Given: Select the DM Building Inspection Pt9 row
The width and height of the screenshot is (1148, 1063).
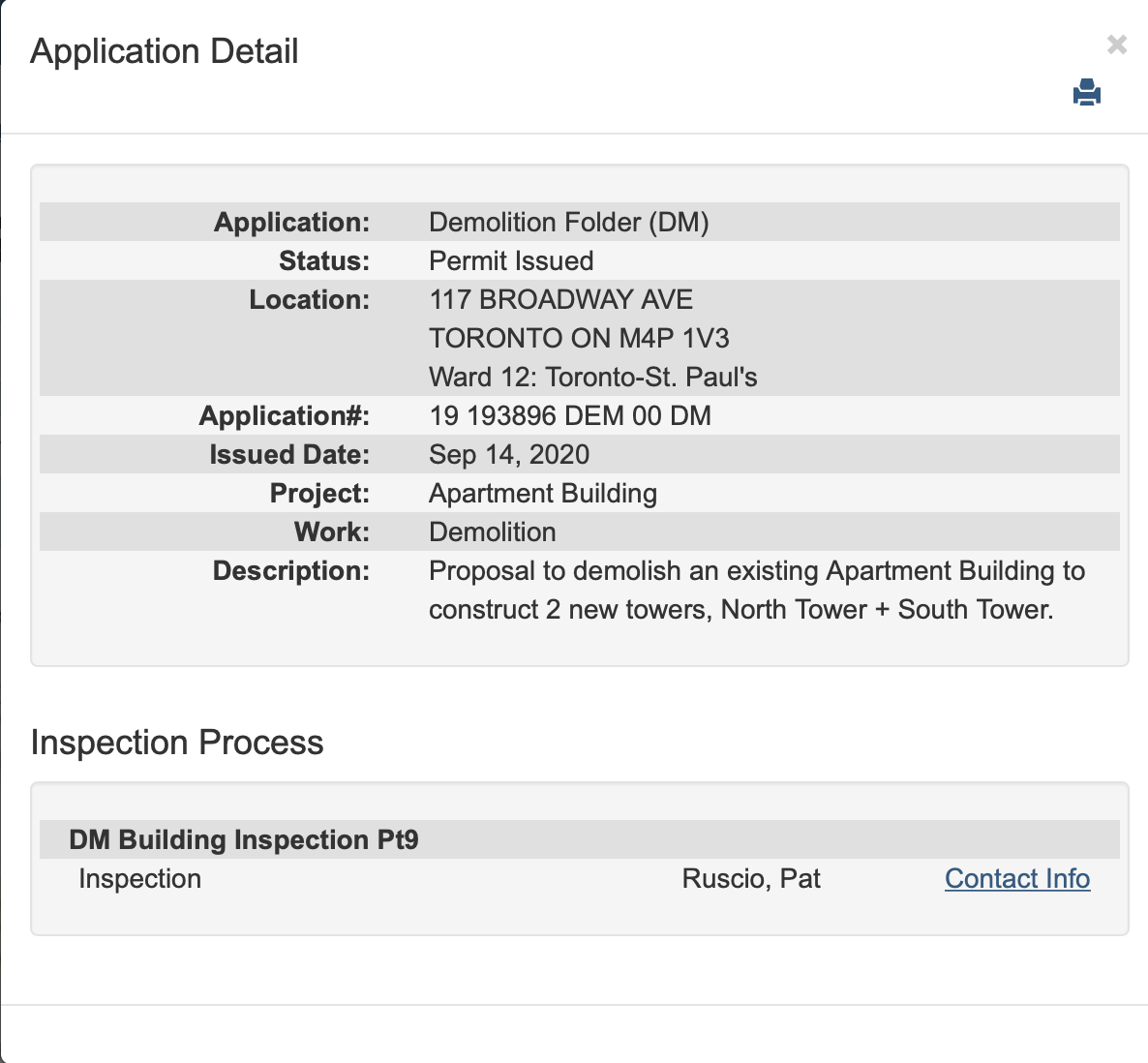Looking at the screenshot, I should point(244,839).
